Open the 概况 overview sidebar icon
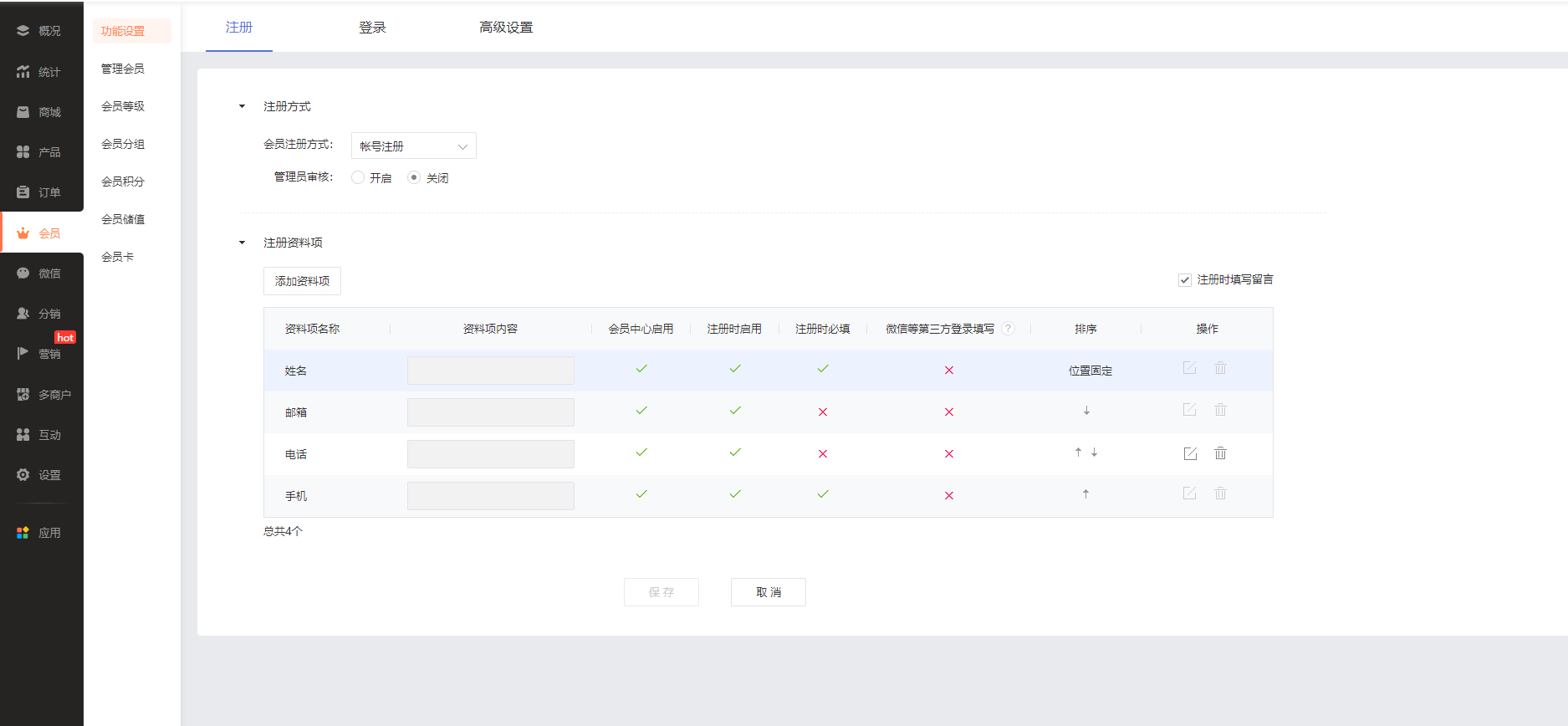The image size is (1568, 726). click(23, 31)
